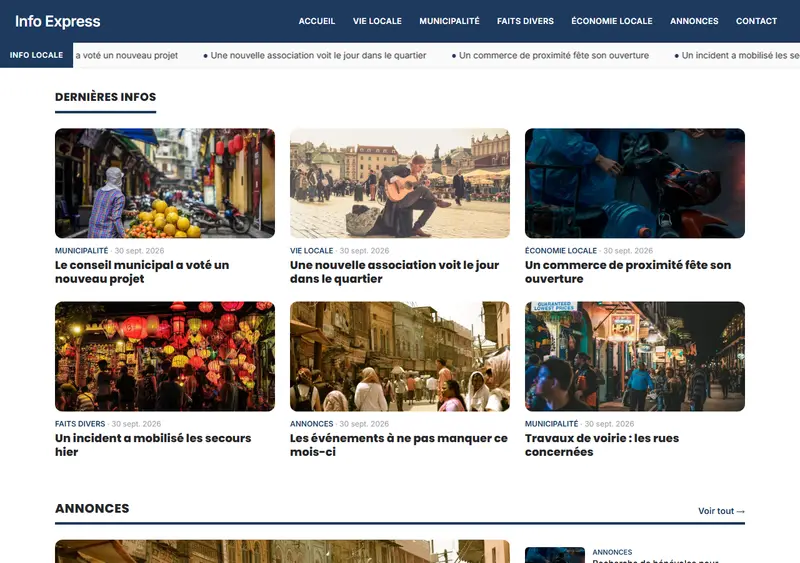Click Municipalité tag above Travaux de voirie
800x563 pixels.
click(x=552, y=424)
